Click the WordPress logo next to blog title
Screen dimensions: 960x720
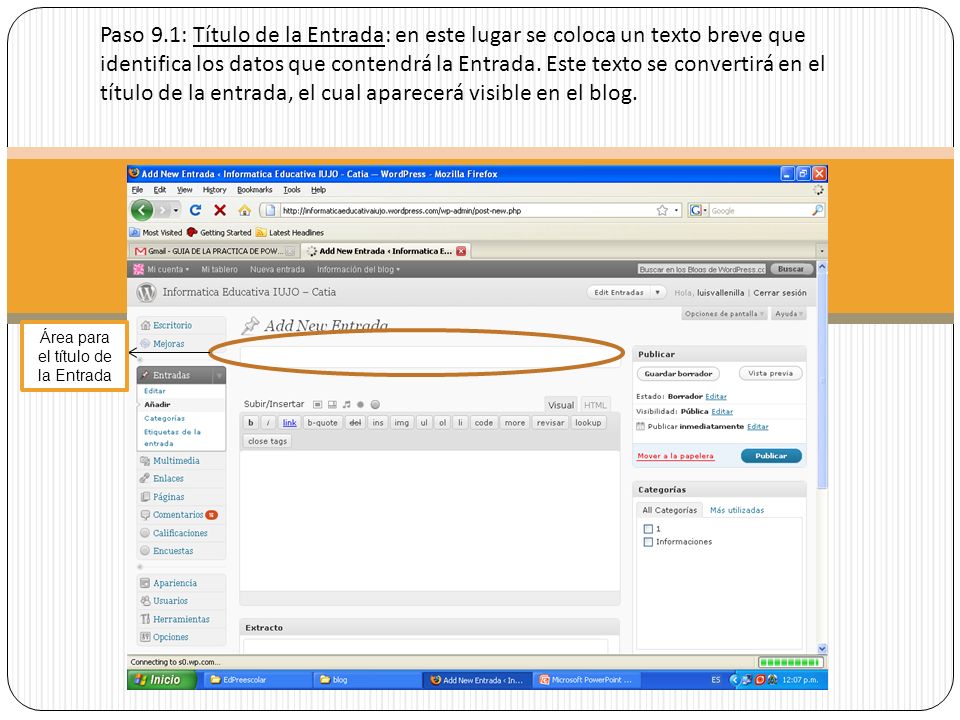tap(146, 293)
